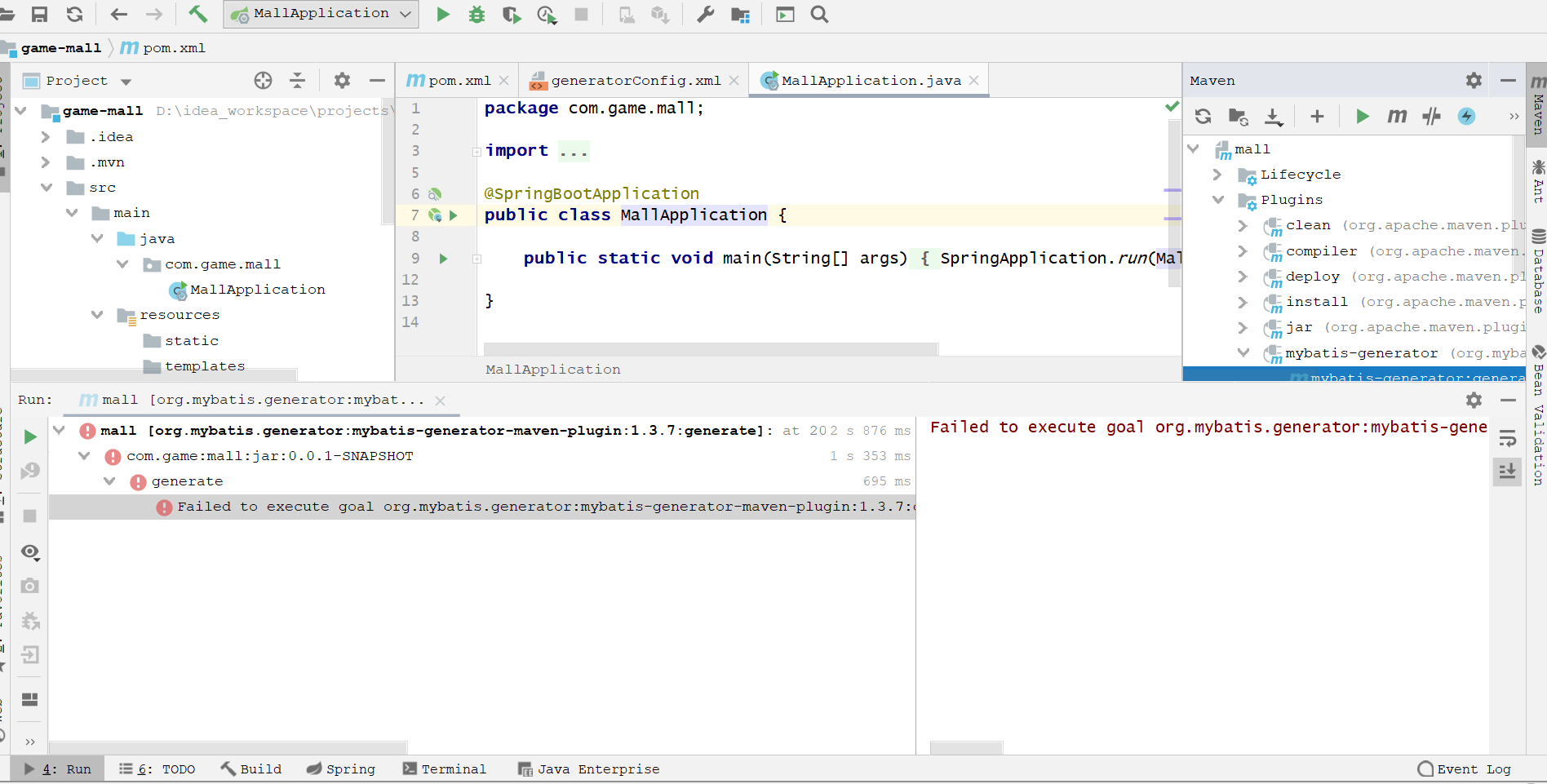Click pom.xml breadcrumb in navigation bar

click(163, 48)
